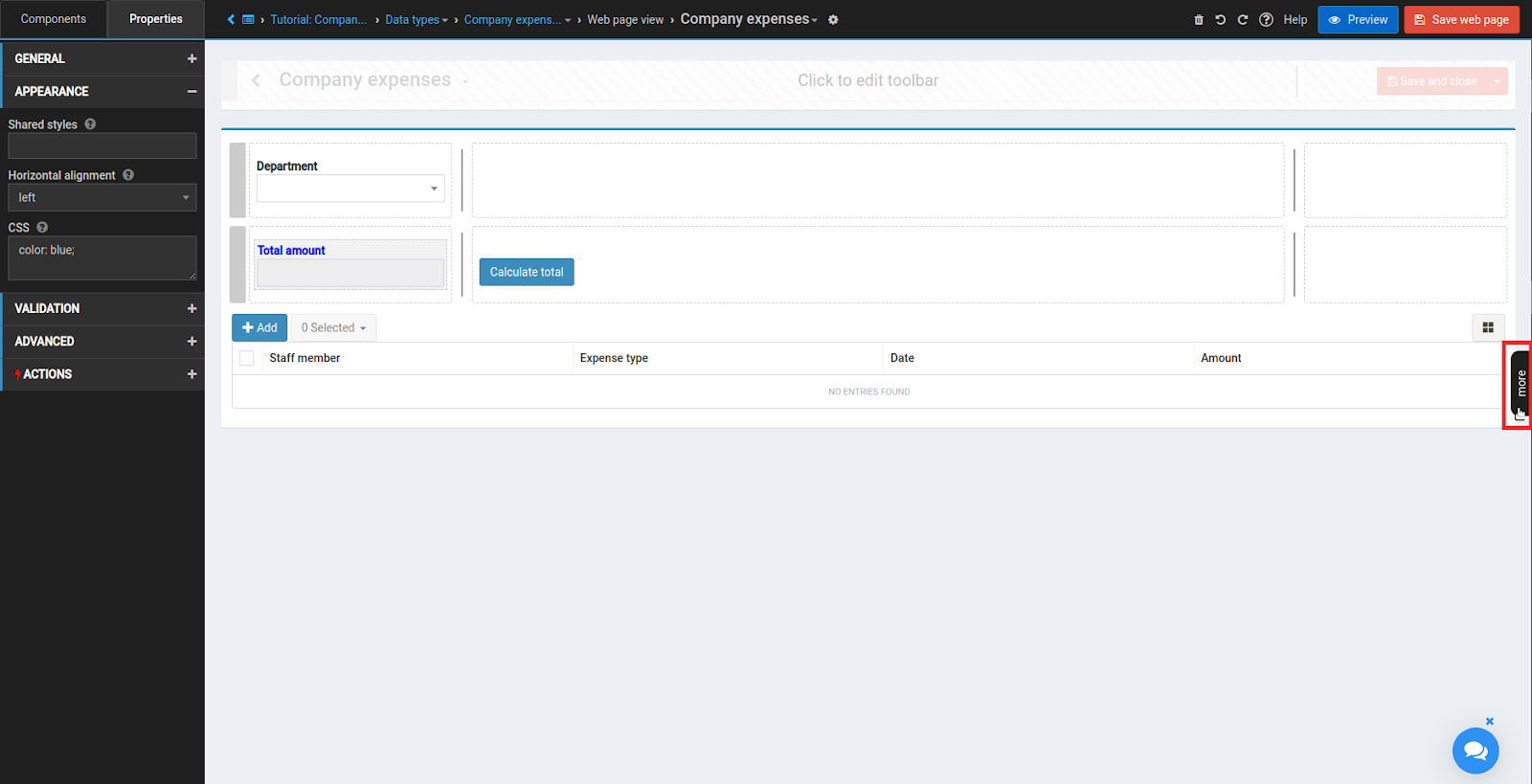Click the Save web page button

tap(1461, 19)
